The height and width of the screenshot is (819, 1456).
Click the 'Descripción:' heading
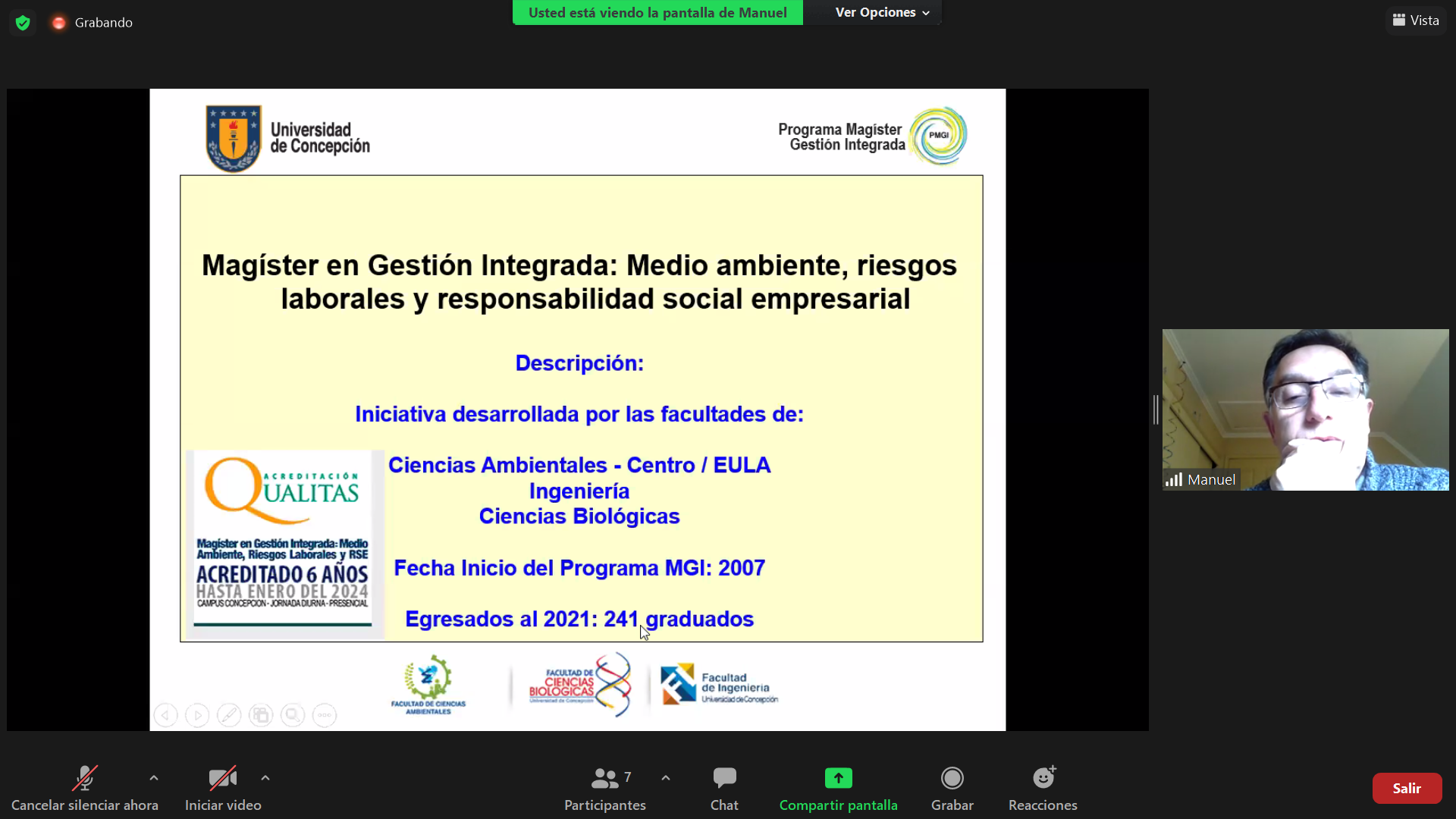579,363
